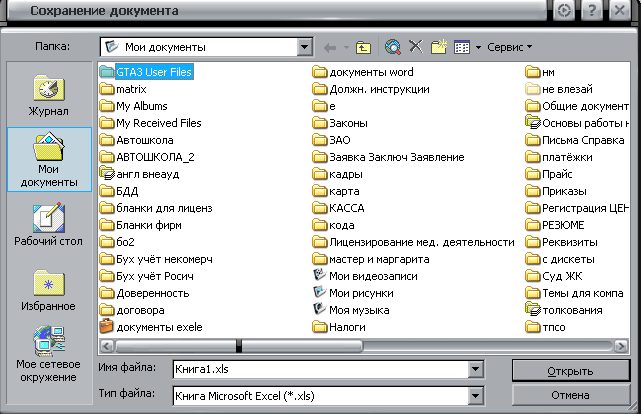Click the Views icon in toolbar

click(462, 47)
